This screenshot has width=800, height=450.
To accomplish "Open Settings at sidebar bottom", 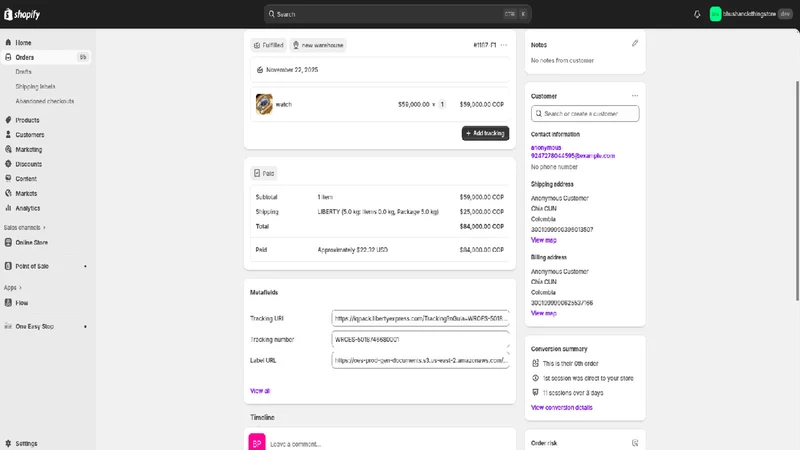I will [26, 443].
